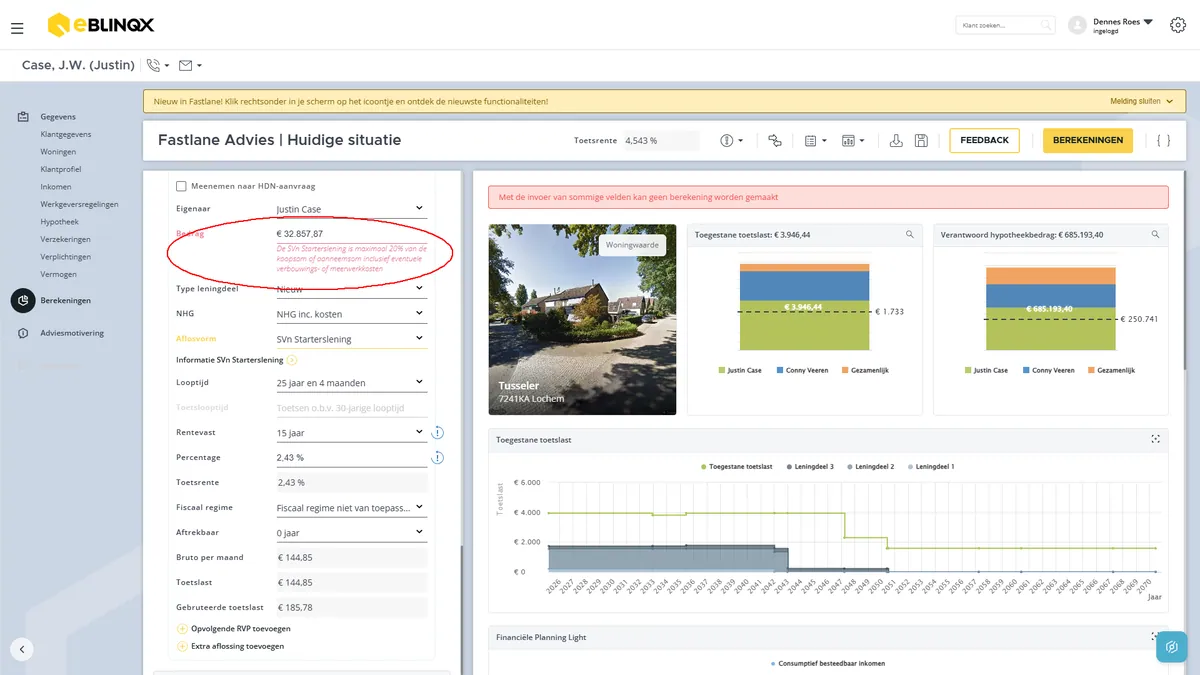This screenshot has height=675, width=1200.
Task: Open the Eigenaar dropdown
Action: [351, 209]
